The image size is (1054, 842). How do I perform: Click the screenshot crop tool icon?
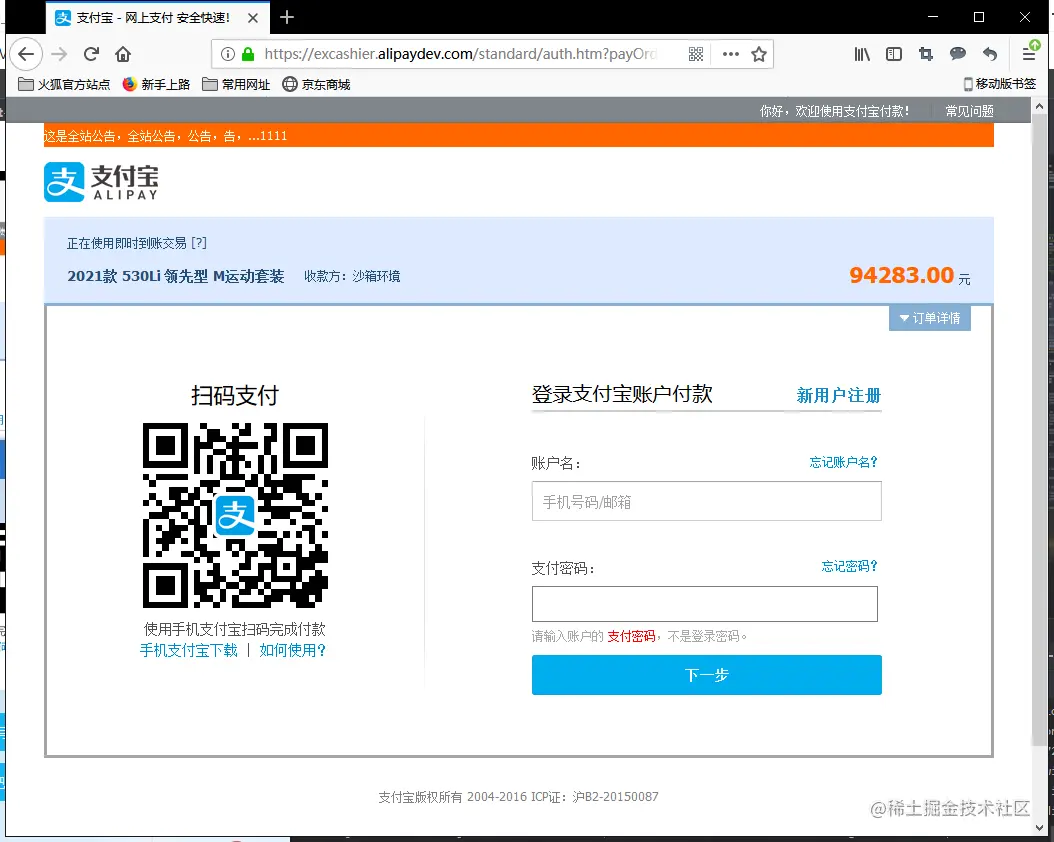click(x=926, y=54)
